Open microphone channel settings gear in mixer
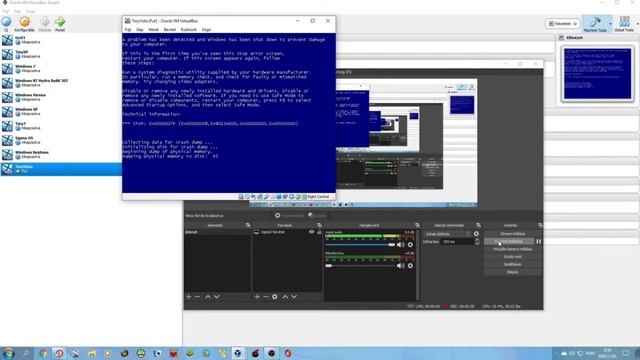The image size is (640, 360). 410,266
